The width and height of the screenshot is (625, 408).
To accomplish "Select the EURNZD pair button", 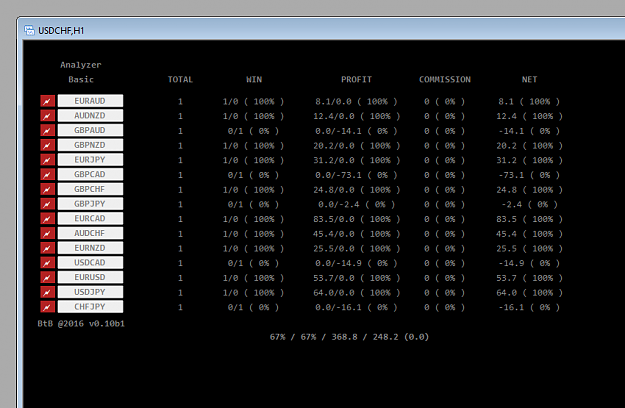I will [x=90, y=248].
